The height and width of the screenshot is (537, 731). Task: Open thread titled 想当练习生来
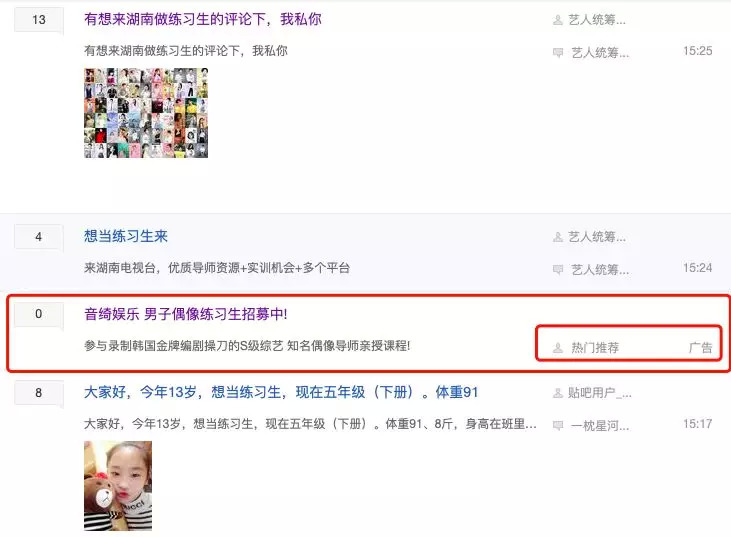(x=126, y=236)
